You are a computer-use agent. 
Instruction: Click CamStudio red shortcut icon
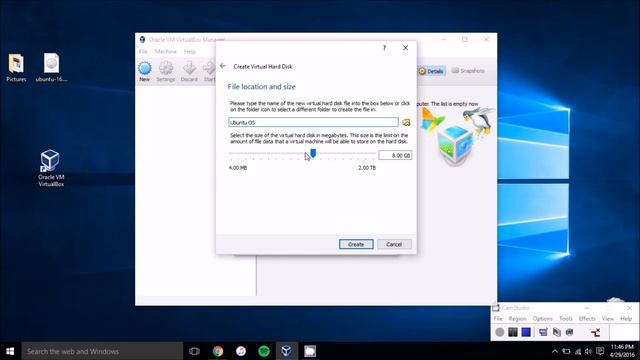(596, 332)
